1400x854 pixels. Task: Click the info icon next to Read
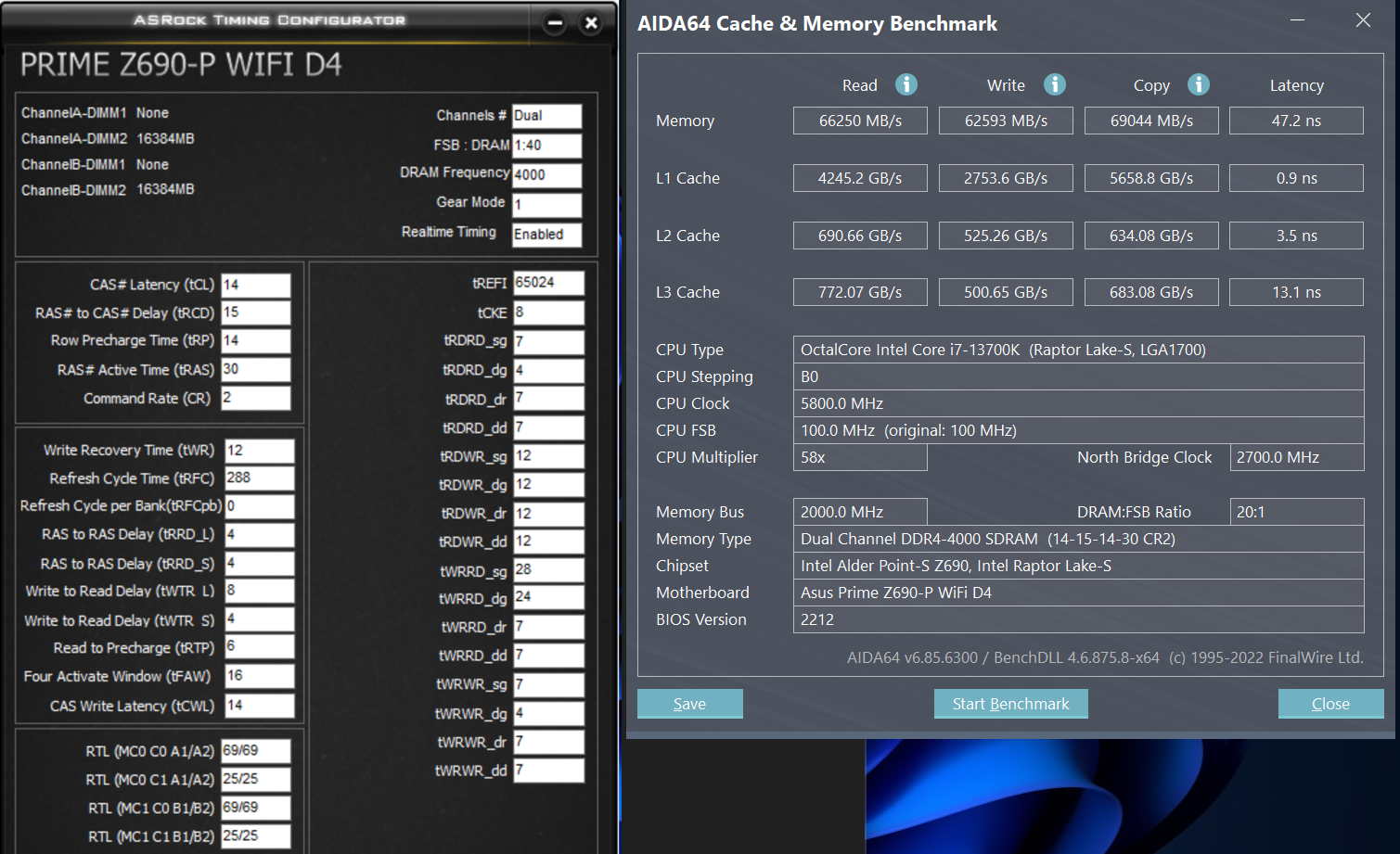coord(906,84)
